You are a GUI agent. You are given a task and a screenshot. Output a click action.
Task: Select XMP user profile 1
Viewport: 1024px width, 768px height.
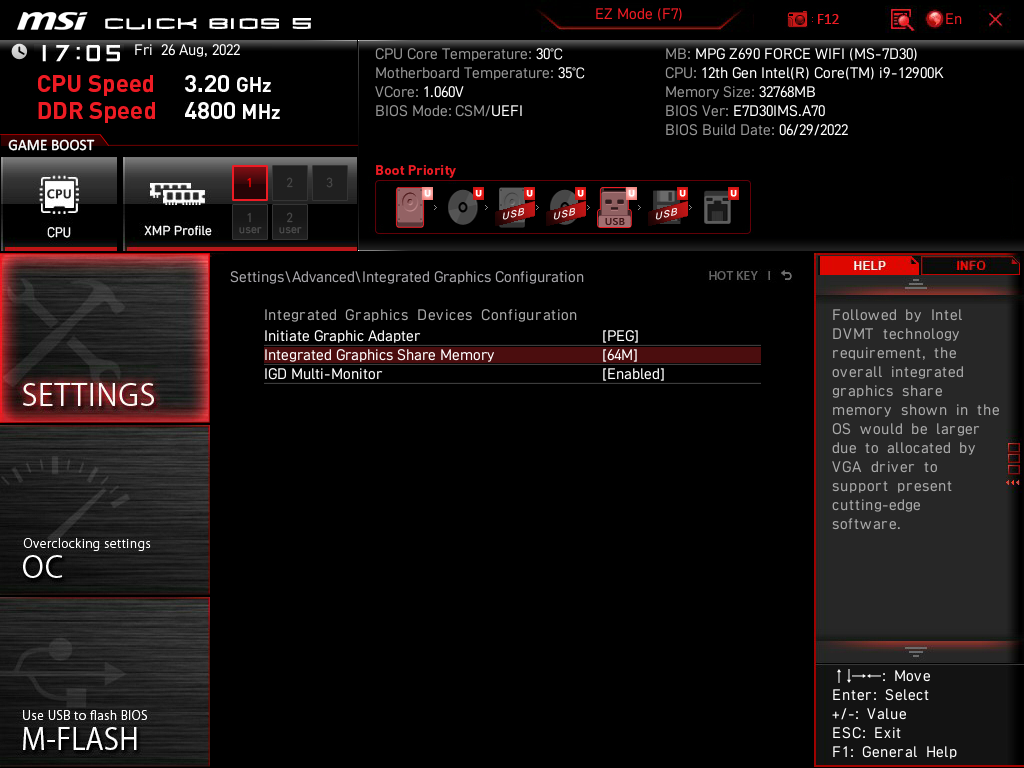249,222
